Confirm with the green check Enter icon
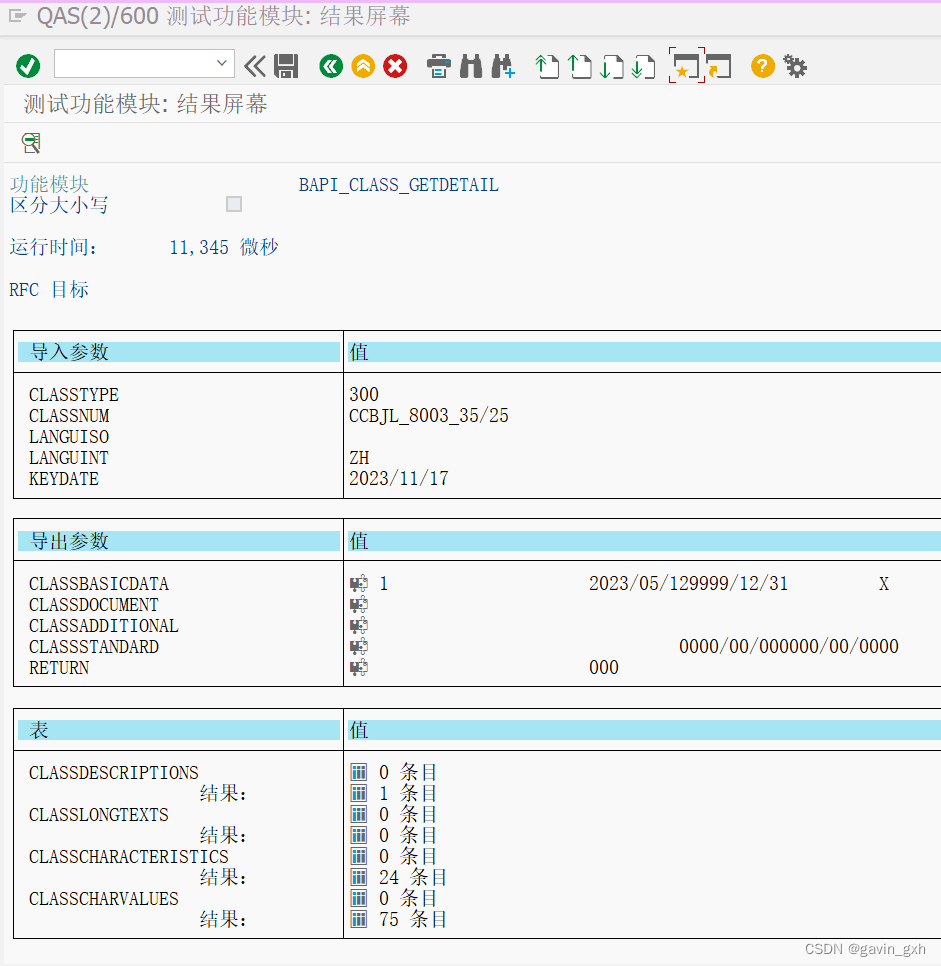941x966 pixels. pyautogui.click(x=27, y=65)
